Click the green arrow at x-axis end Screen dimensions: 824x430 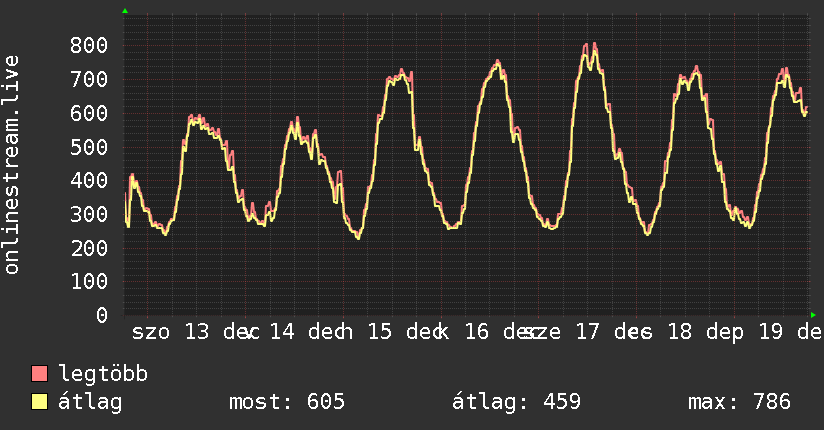tap(813, 315)
